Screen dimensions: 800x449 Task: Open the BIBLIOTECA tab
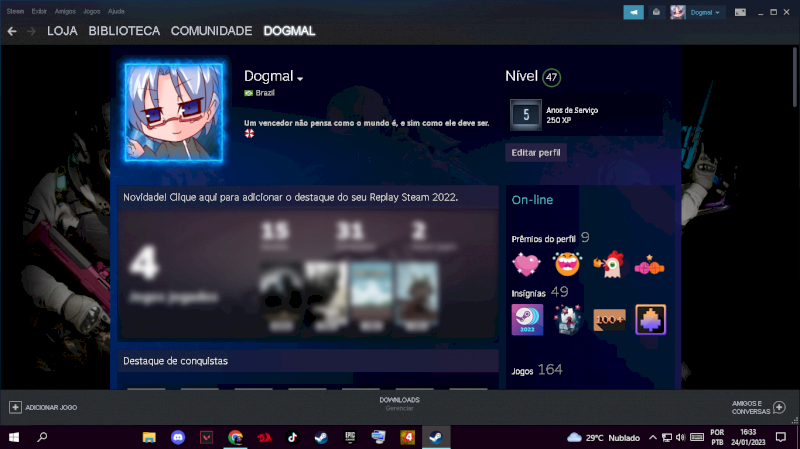(x=124, y=31)
